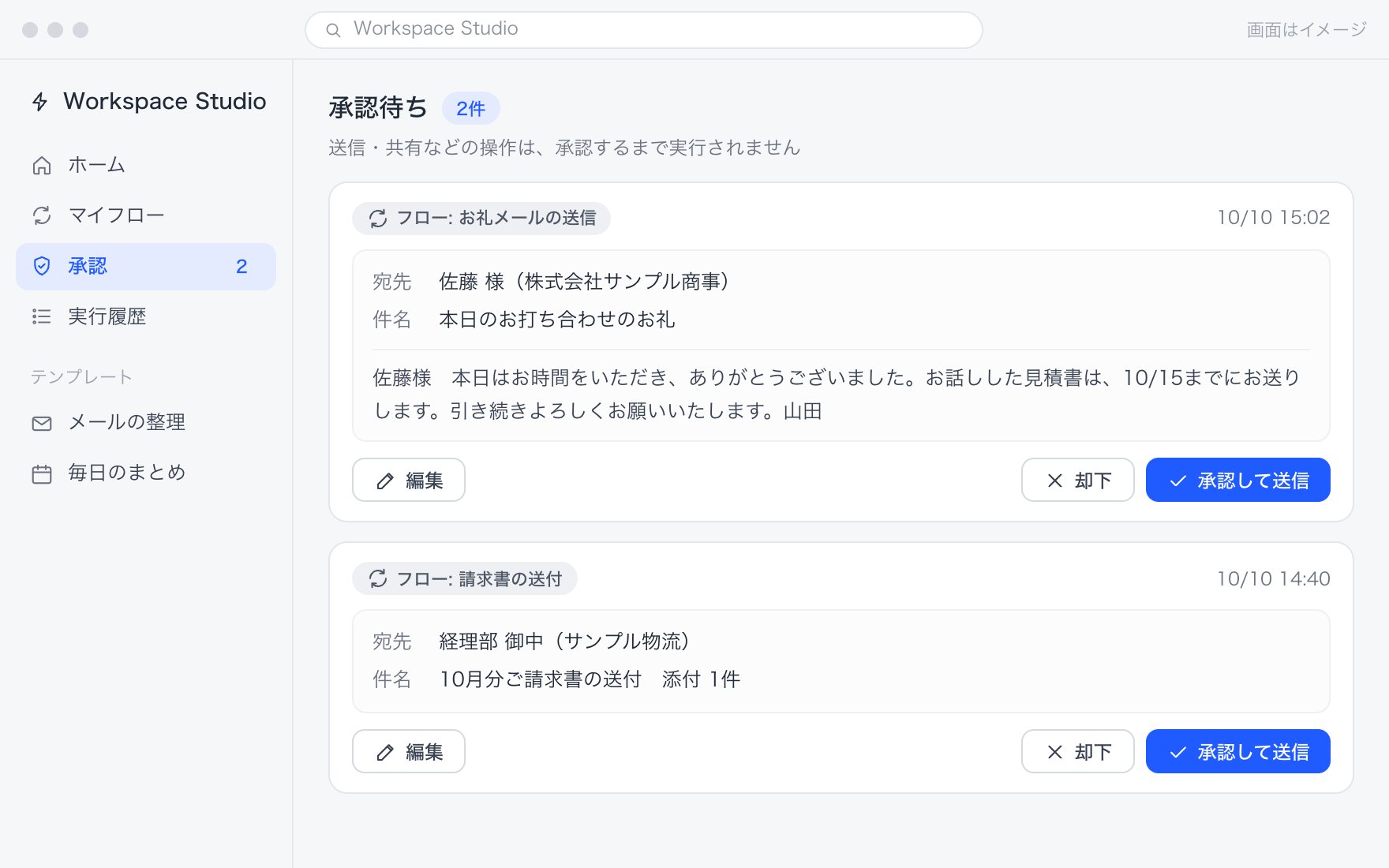Edit the 請求書の送付 request via 編集
Image resolution: width=1389 pixels, height=868 pixels.
(409, 751)
